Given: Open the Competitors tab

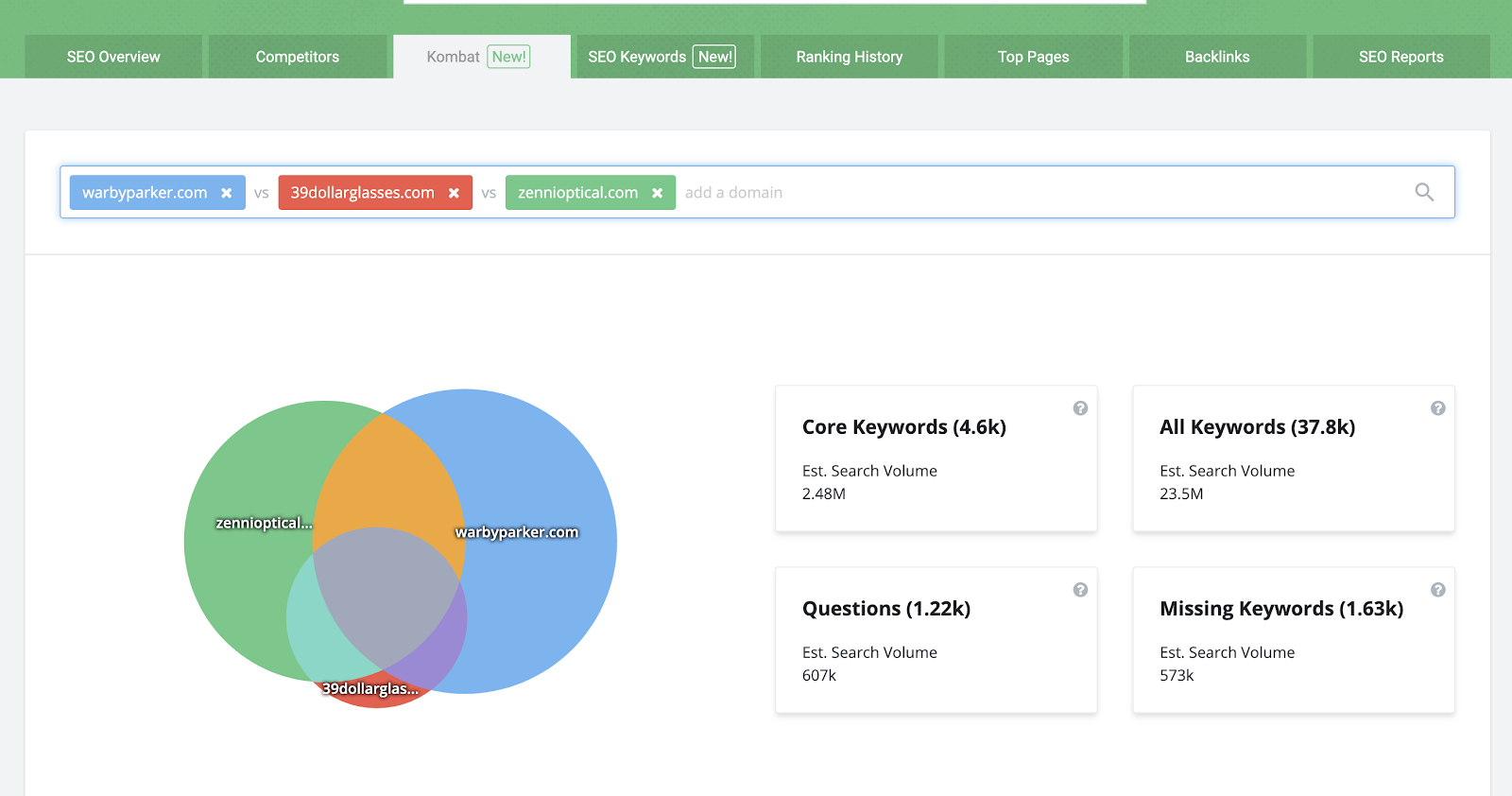Looking at the screenshot, I should pyautogui.click(x=298, y=57).
